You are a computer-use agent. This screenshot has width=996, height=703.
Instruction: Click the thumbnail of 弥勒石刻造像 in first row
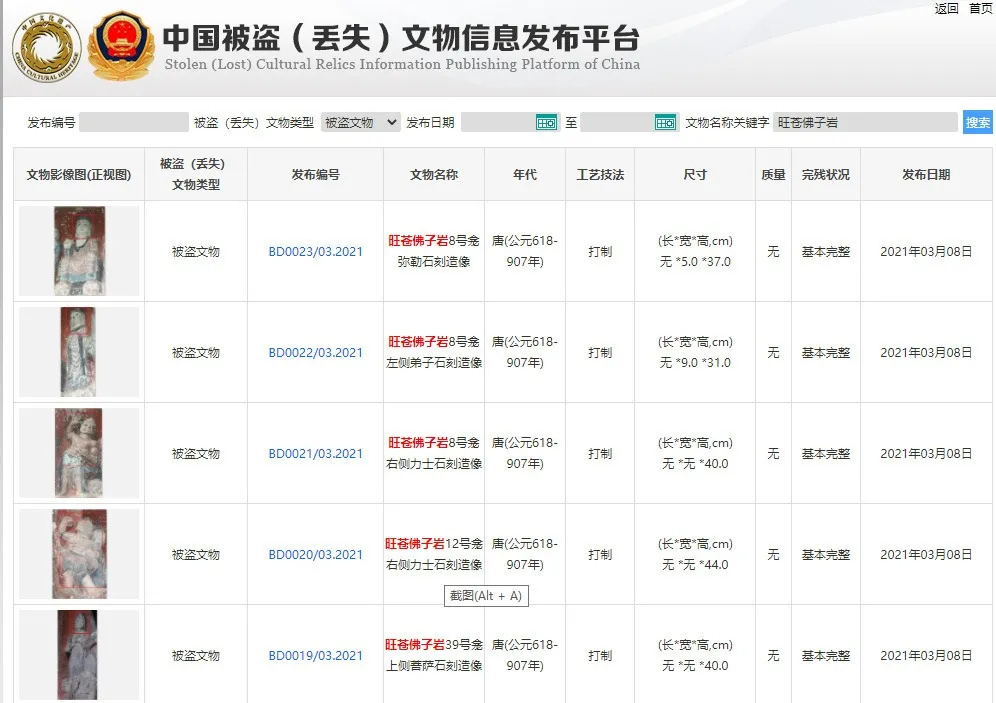pyautogui.click(x=78, y=251)
